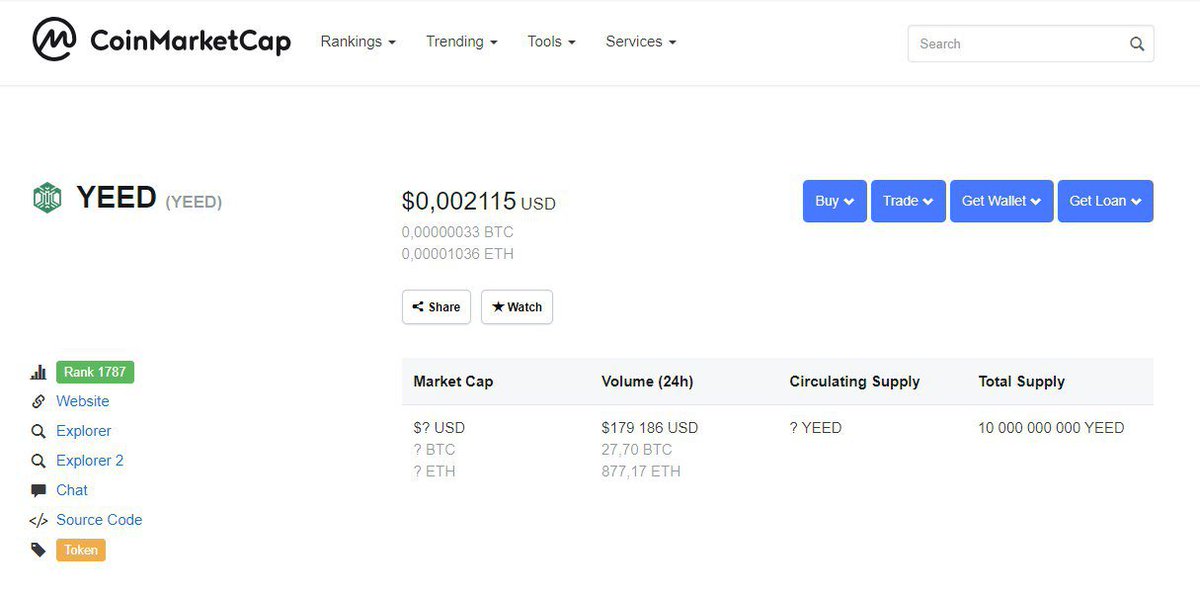Click the Market Cap column header
1200x599 pixels.
(x=453, y=381)
